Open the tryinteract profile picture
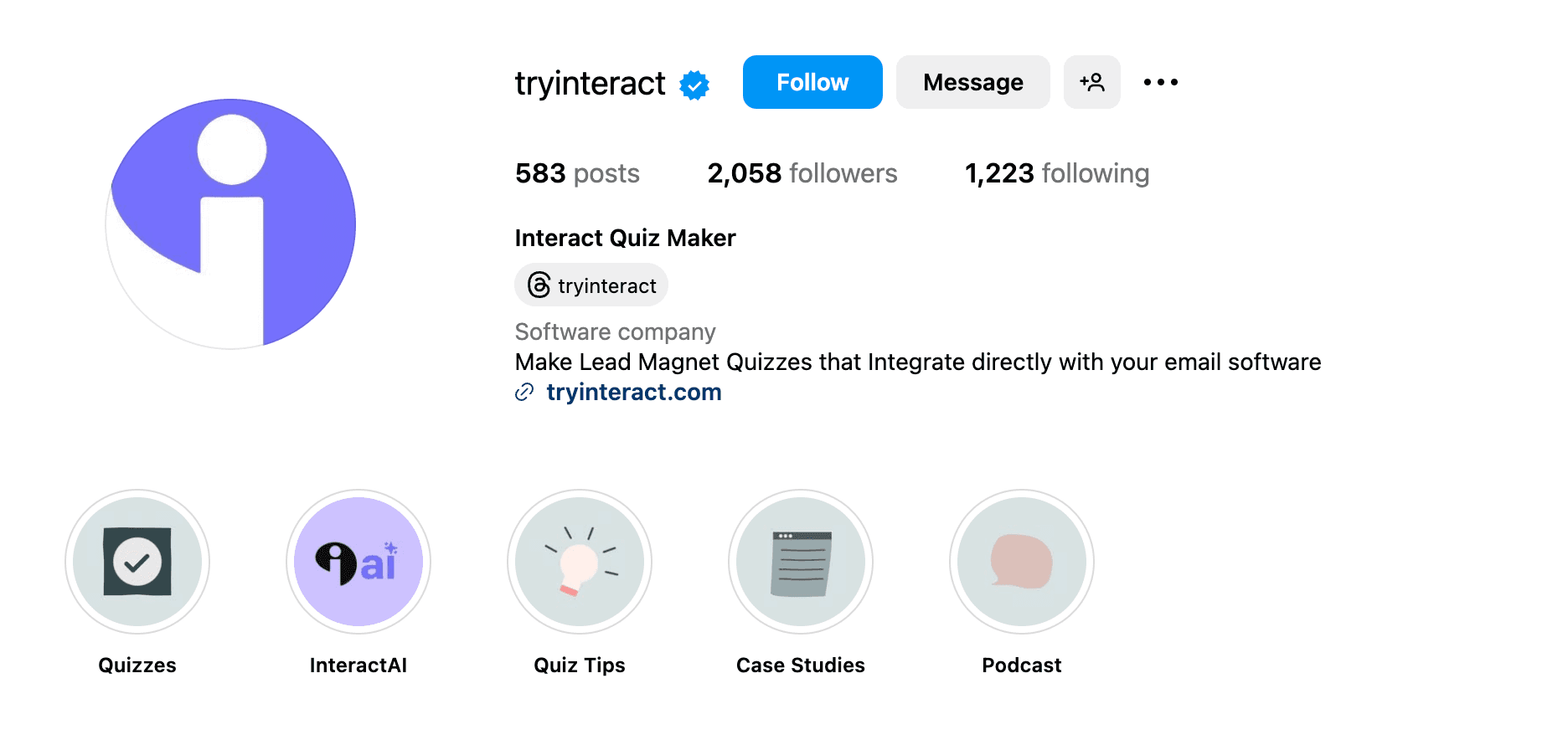This screenshot has width=1568, height=740. [x=231, y=224]
